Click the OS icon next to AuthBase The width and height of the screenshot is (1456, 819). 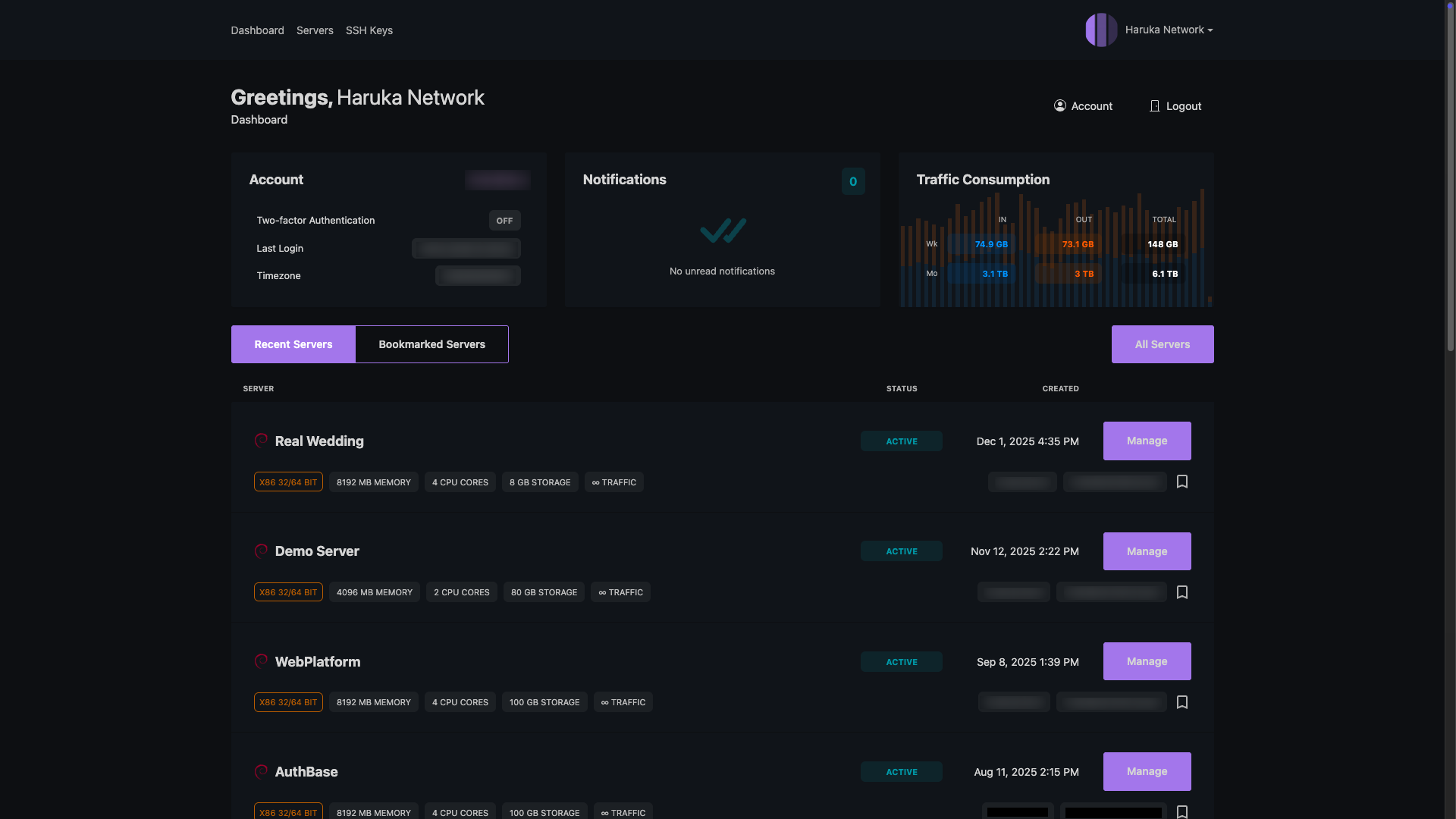pos(261,771)
